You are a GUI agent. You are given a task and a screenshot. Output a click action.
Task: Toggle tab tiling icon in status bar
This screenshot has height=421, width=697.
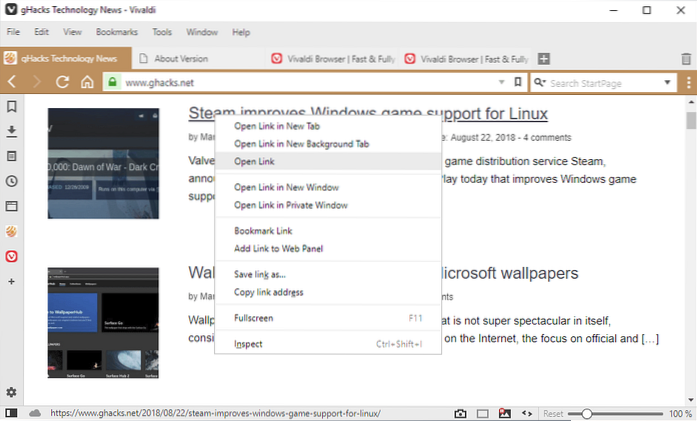482,413
